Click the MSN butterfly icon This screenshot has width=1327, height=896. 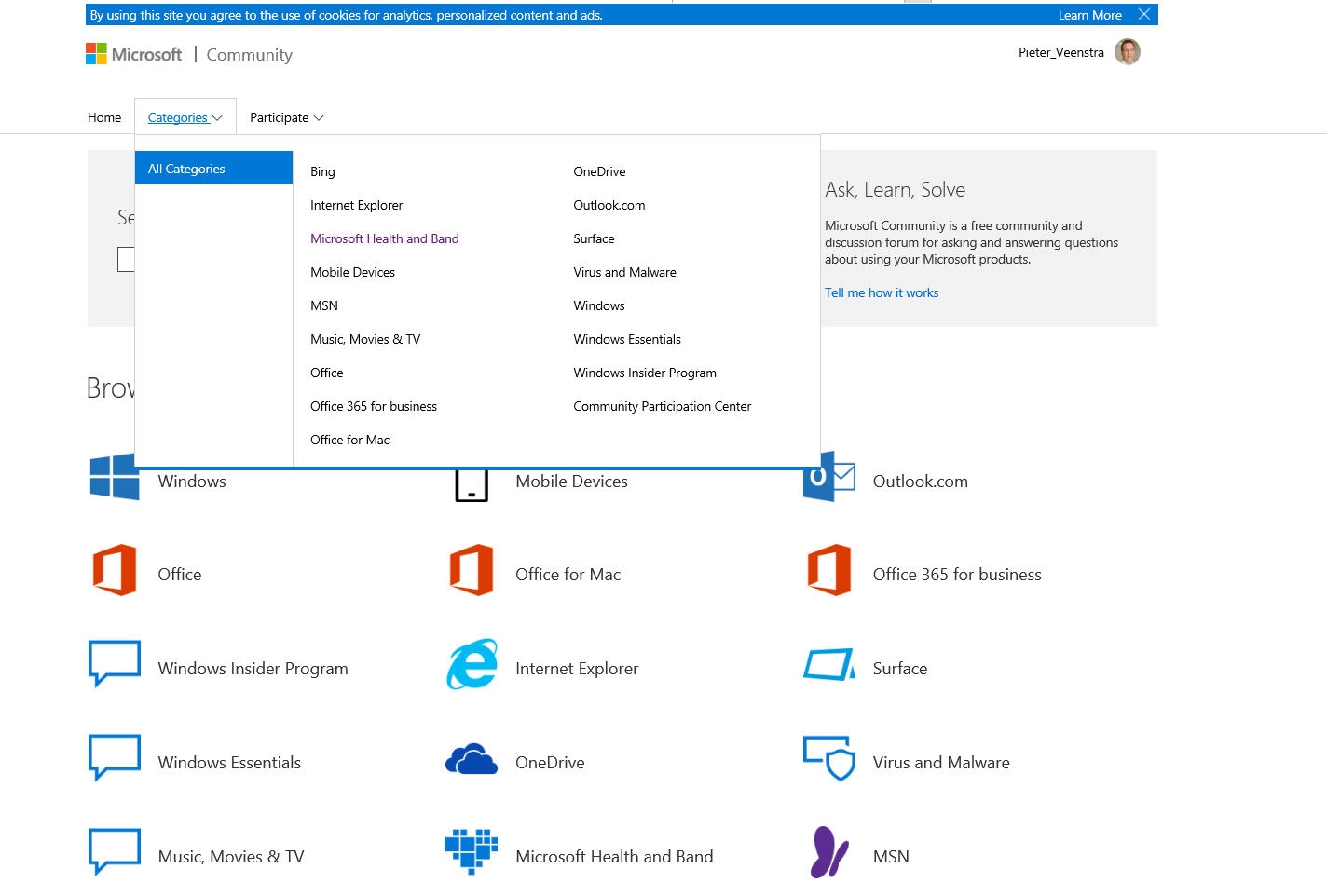828,851
